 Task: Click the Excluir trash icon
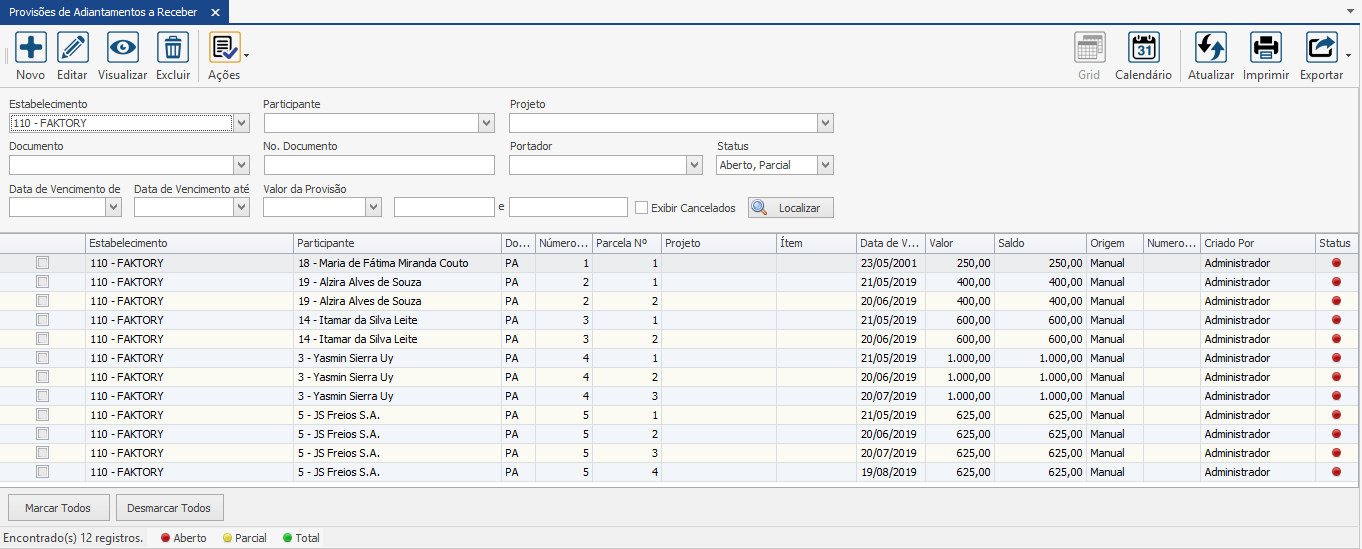(x=173, y=48)
